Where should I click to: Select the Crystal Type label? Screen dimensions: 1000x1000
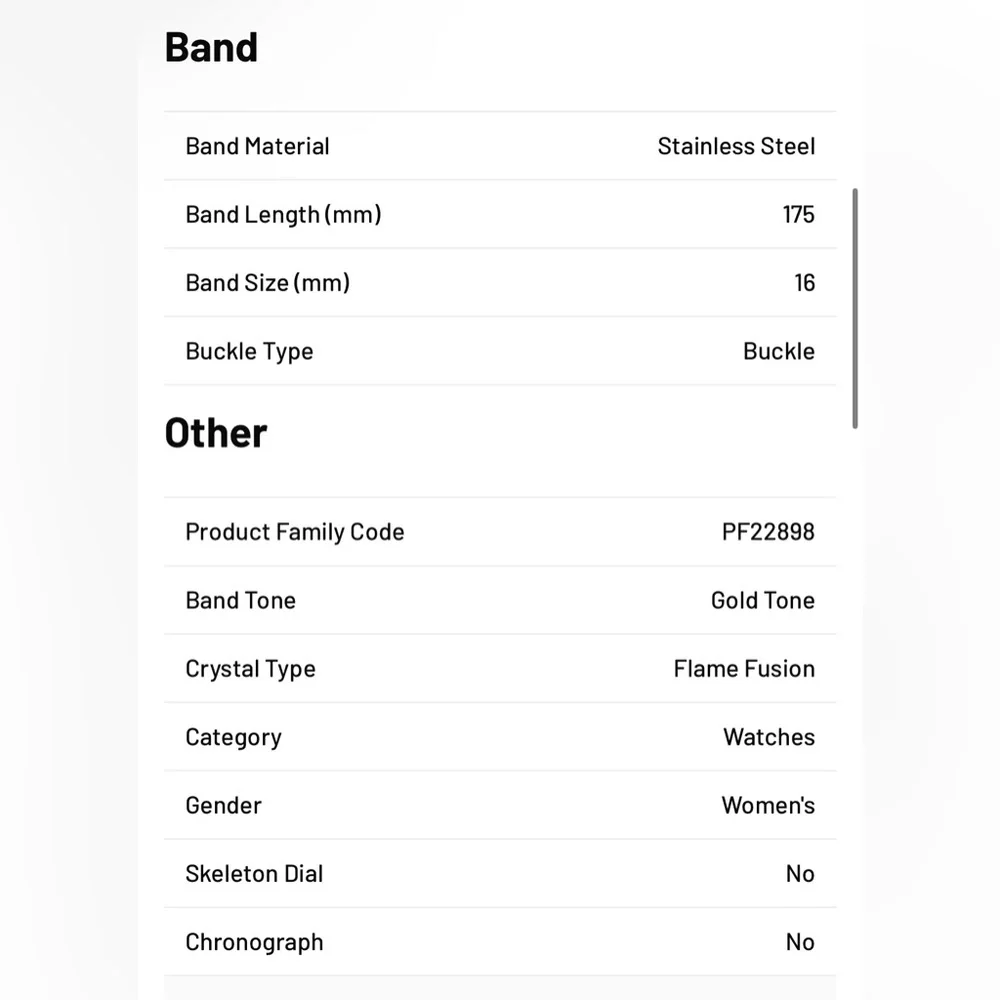[x=250, y=669]
